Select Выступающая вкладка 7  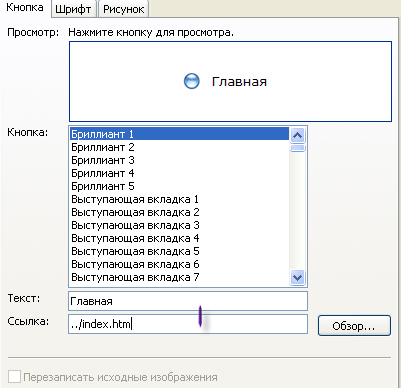click(180, 277)
